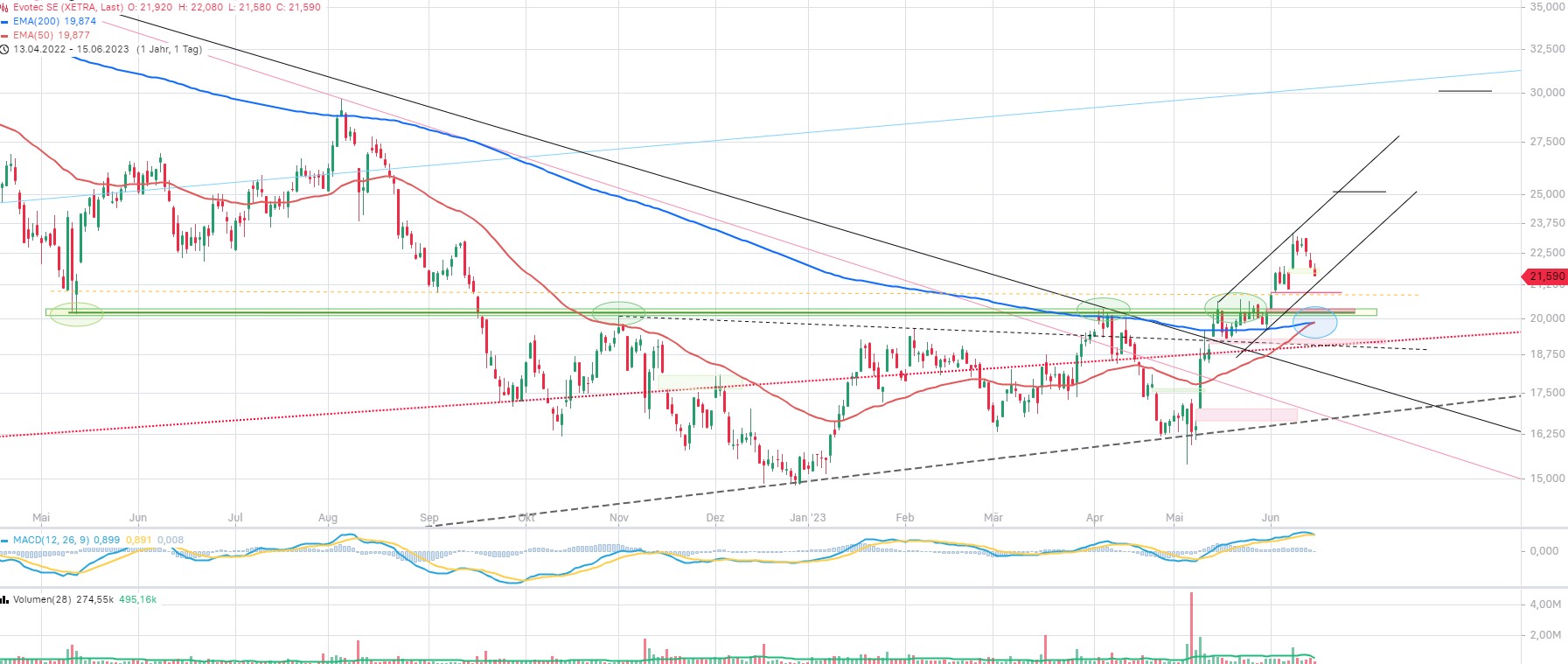Screen dimensions: 1568x664
Task: Click the clock icon next to date range
Action: 5,50
